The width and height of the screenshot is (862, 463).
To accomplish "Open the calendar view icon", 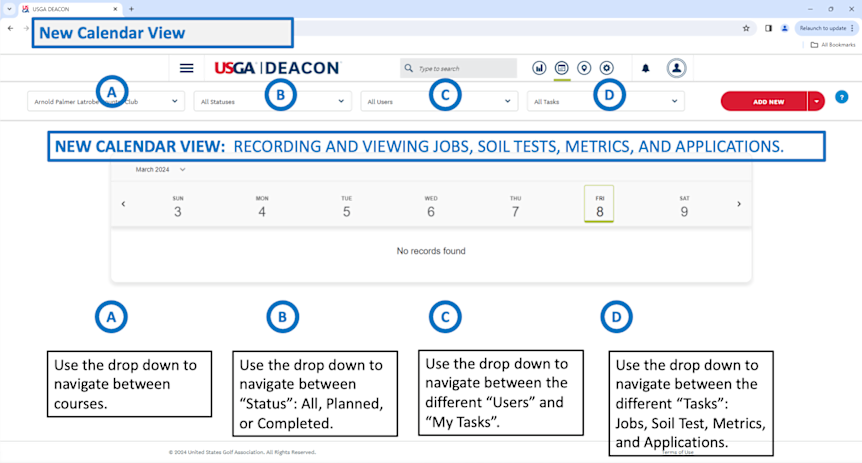I will click(561, 68).
